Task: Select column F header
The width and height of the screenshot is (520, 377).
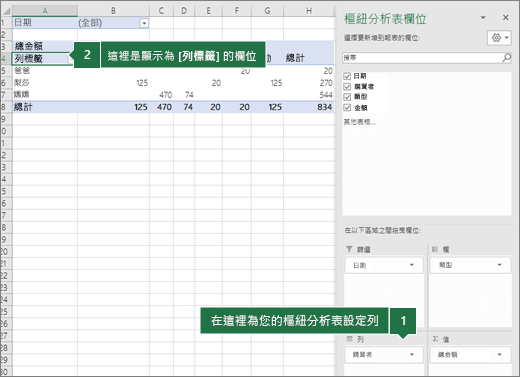Action: 237,11
